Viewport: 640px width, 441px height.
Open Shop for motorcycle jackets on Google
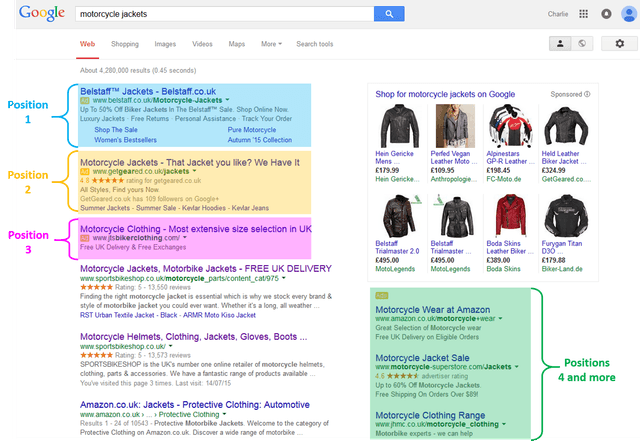click(445, 94)
